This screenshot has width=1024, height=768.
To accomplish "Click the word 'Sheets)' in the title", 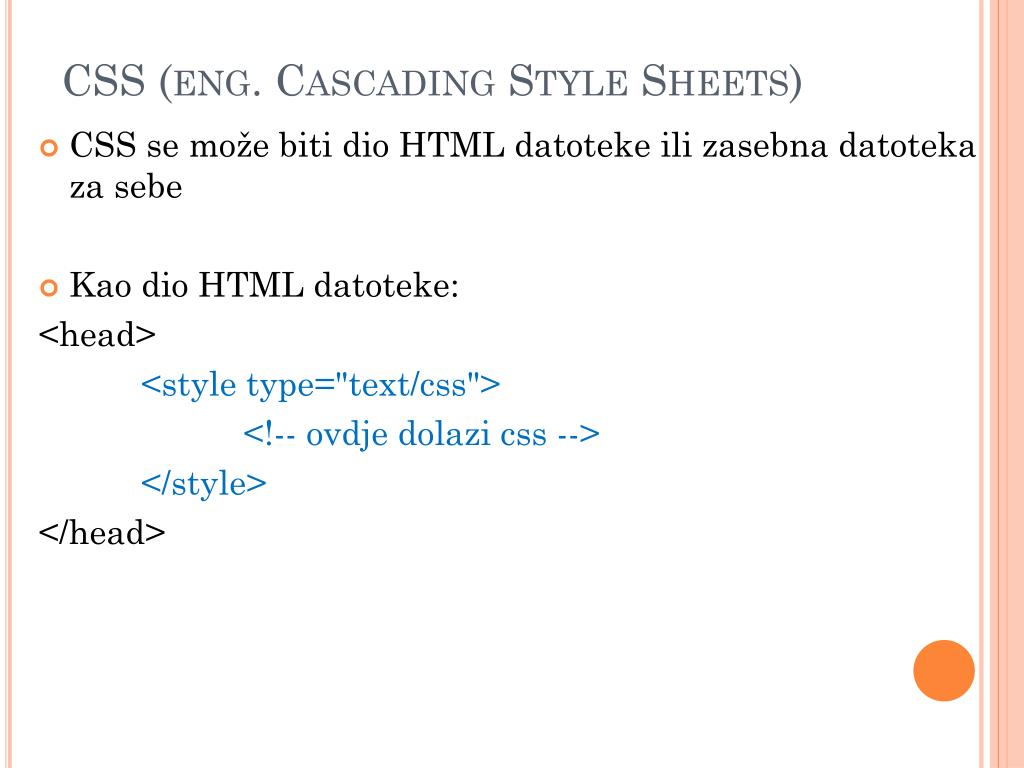I will [x=721, y=82].
